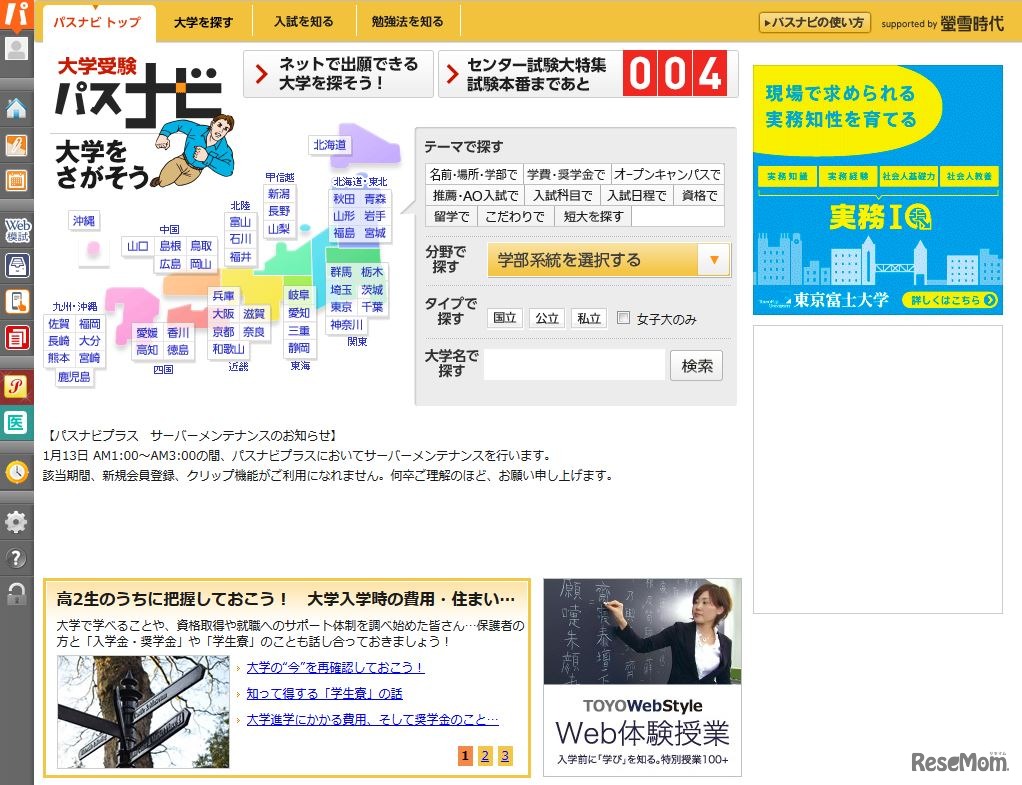
Task: Open the green 医 medical icon
Action: (x=16, y=422)
